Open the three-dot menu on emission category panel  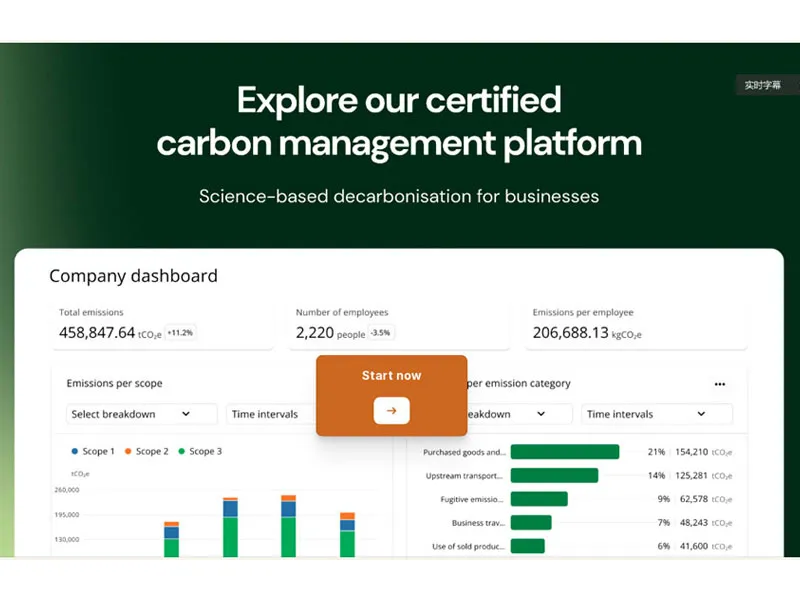pyautogui.click(x=719, y=384)
